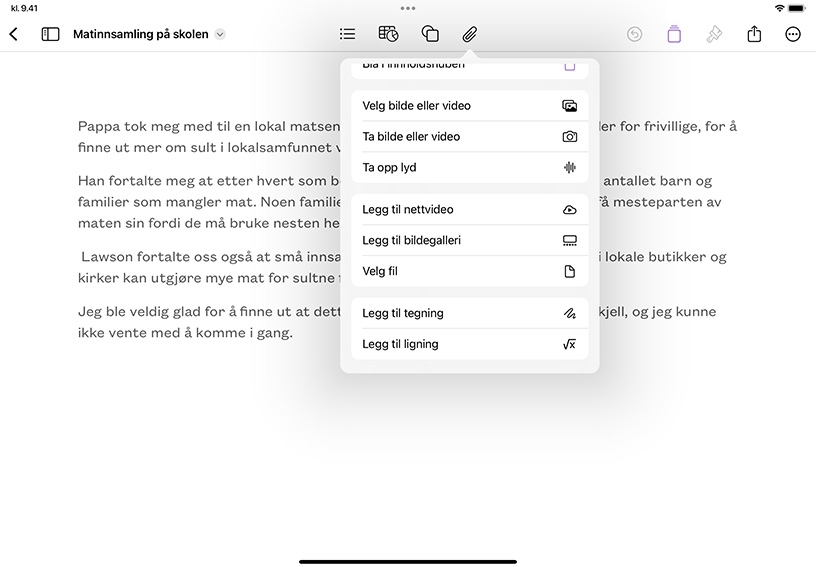The image size is (816, 567).
Task: Choose Legg til nettvideo
Action: coord(469,209)
